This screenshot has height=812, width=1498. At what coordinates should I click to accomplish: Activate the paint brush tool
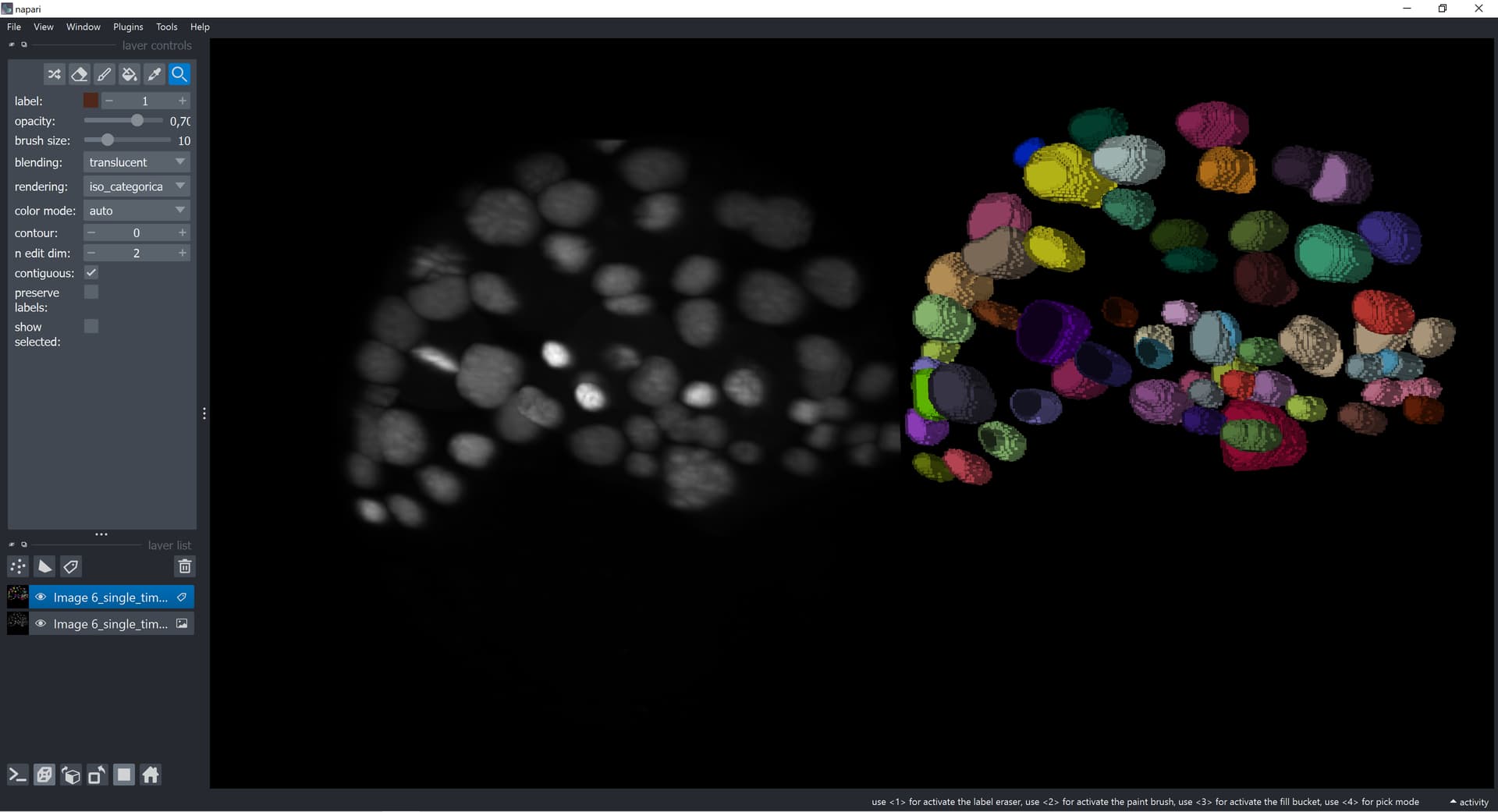(x=105, y=74)
